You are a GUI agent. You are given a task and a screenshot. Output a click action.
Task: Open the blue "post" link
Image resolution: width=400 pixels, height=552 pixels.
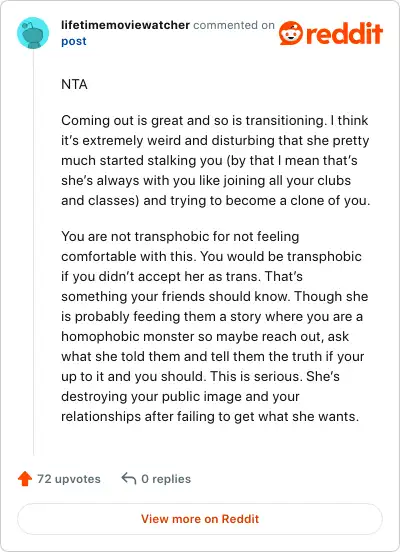(x=74, y=41)
